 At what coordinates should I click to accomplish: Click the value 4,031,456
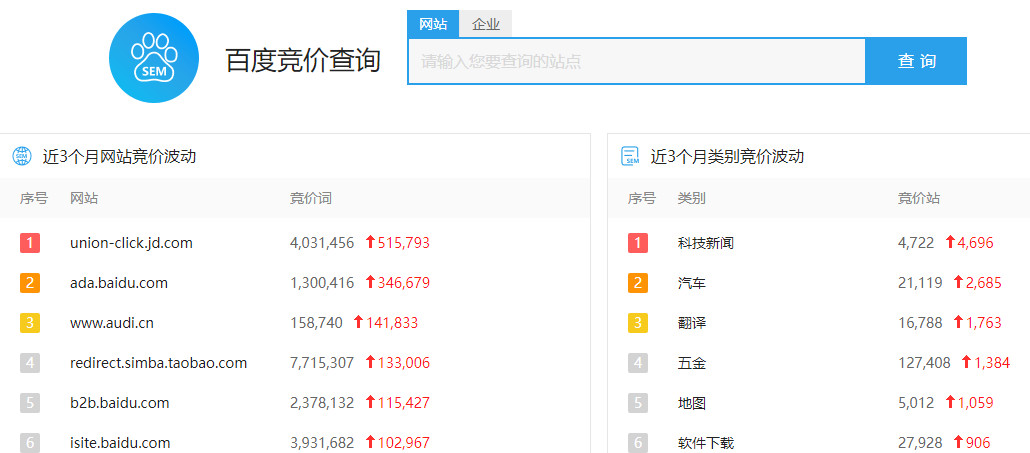tap(322, 243)
